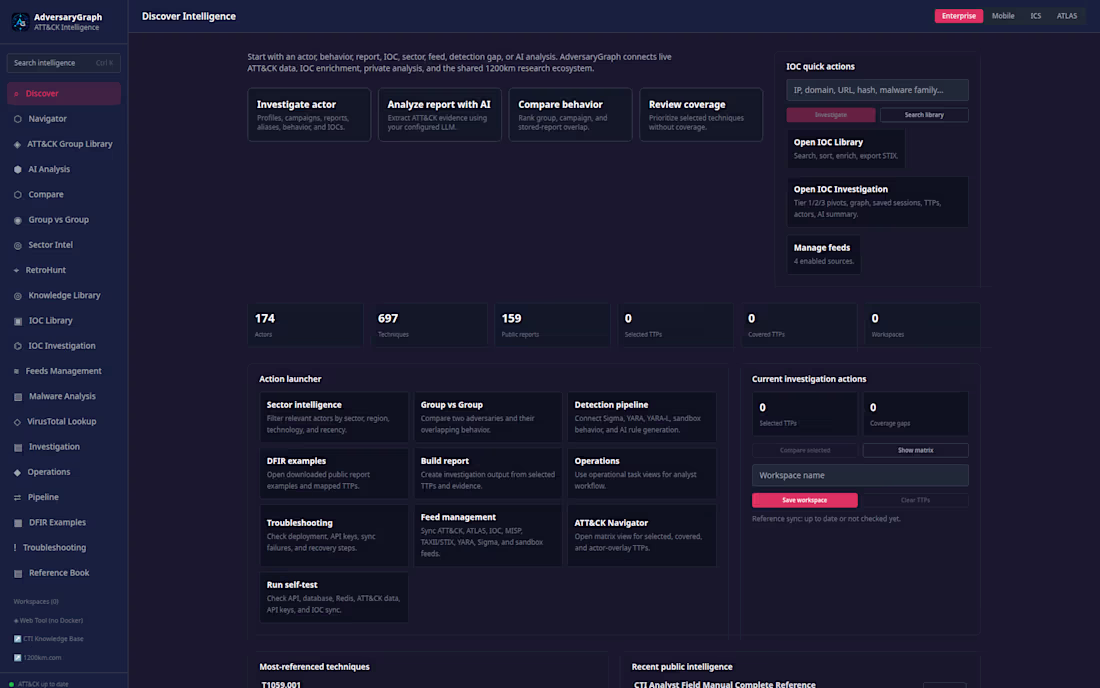Open the Review coverage card

click(x=701, y=115)
